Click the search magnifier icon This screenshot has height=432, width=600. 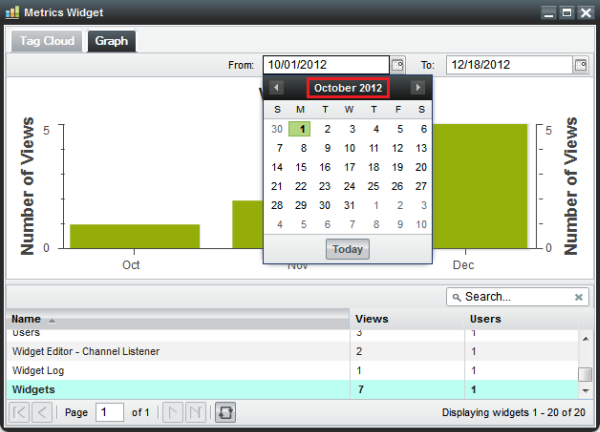[456, 297]
